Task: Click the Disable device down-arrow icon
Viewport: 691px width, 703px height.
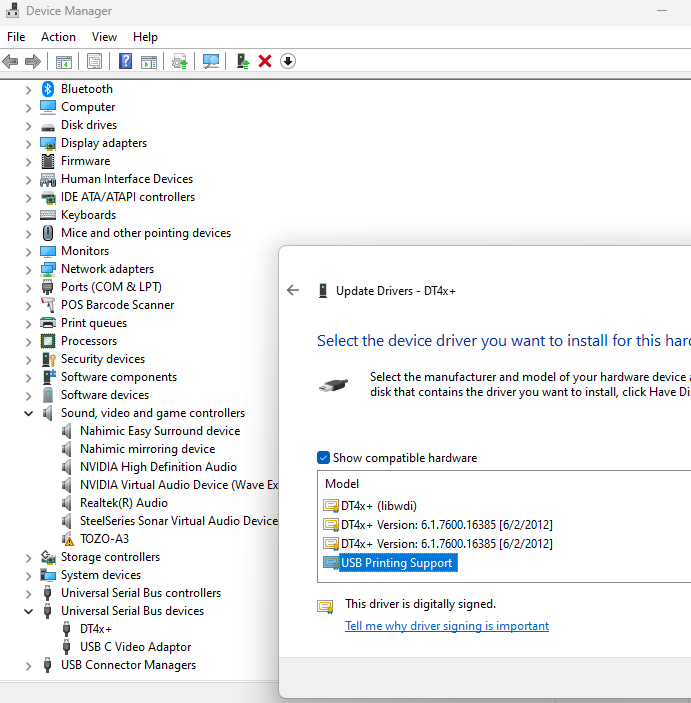Action: (x=288, y=61)
